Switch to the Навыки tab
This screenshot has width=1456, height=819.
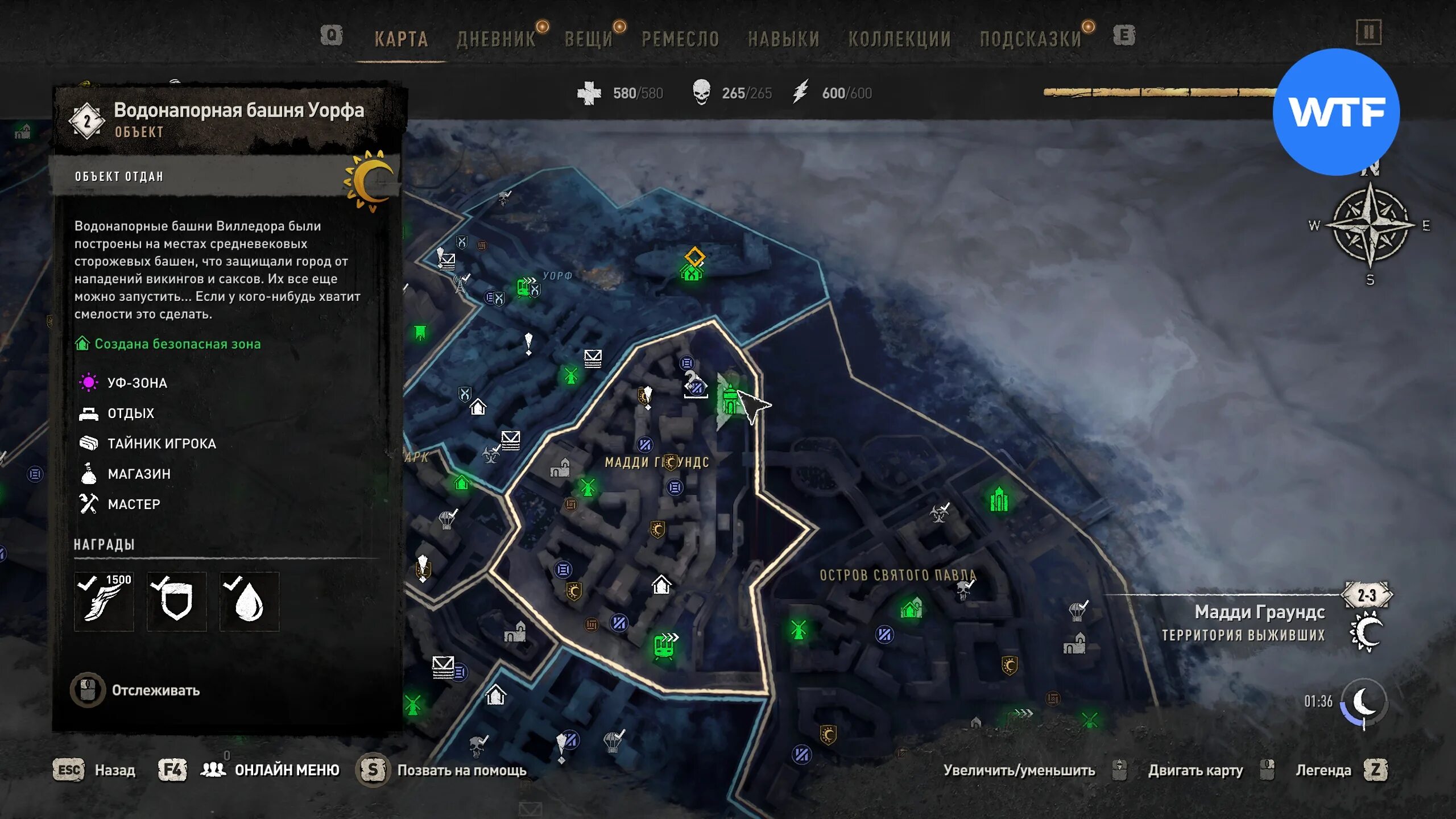coord(783,39)
